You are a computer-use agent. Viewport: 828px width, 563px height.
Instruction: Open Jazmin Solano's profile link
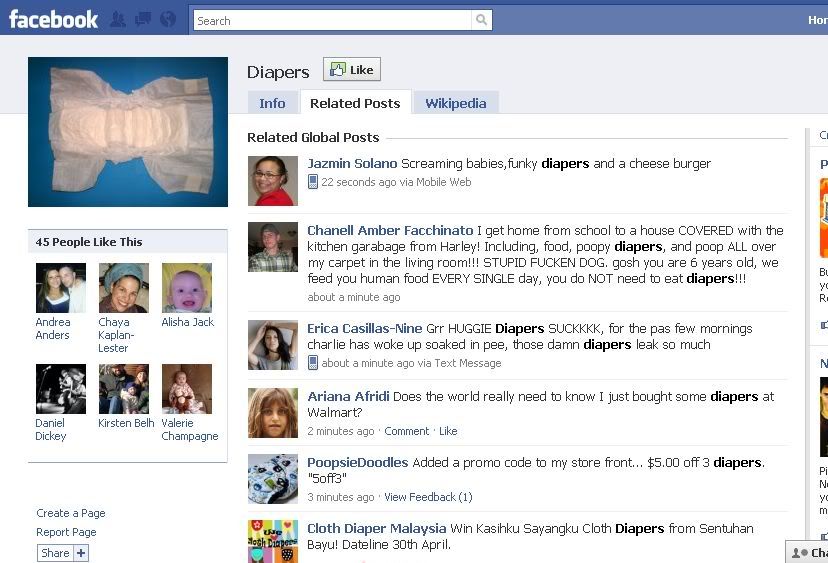pos(352,164)
